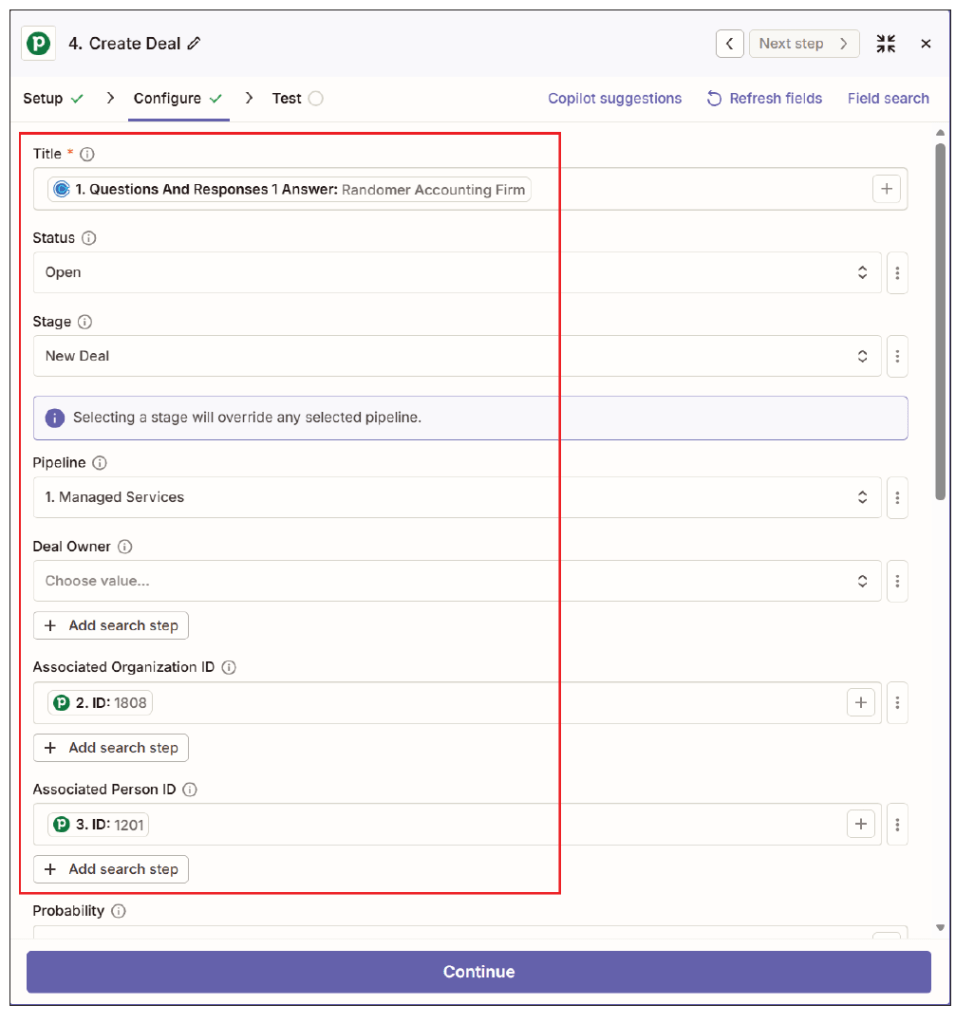Collapse the panel with shrink icon
Screen dimensions: 955x1023
click(885, 44)
